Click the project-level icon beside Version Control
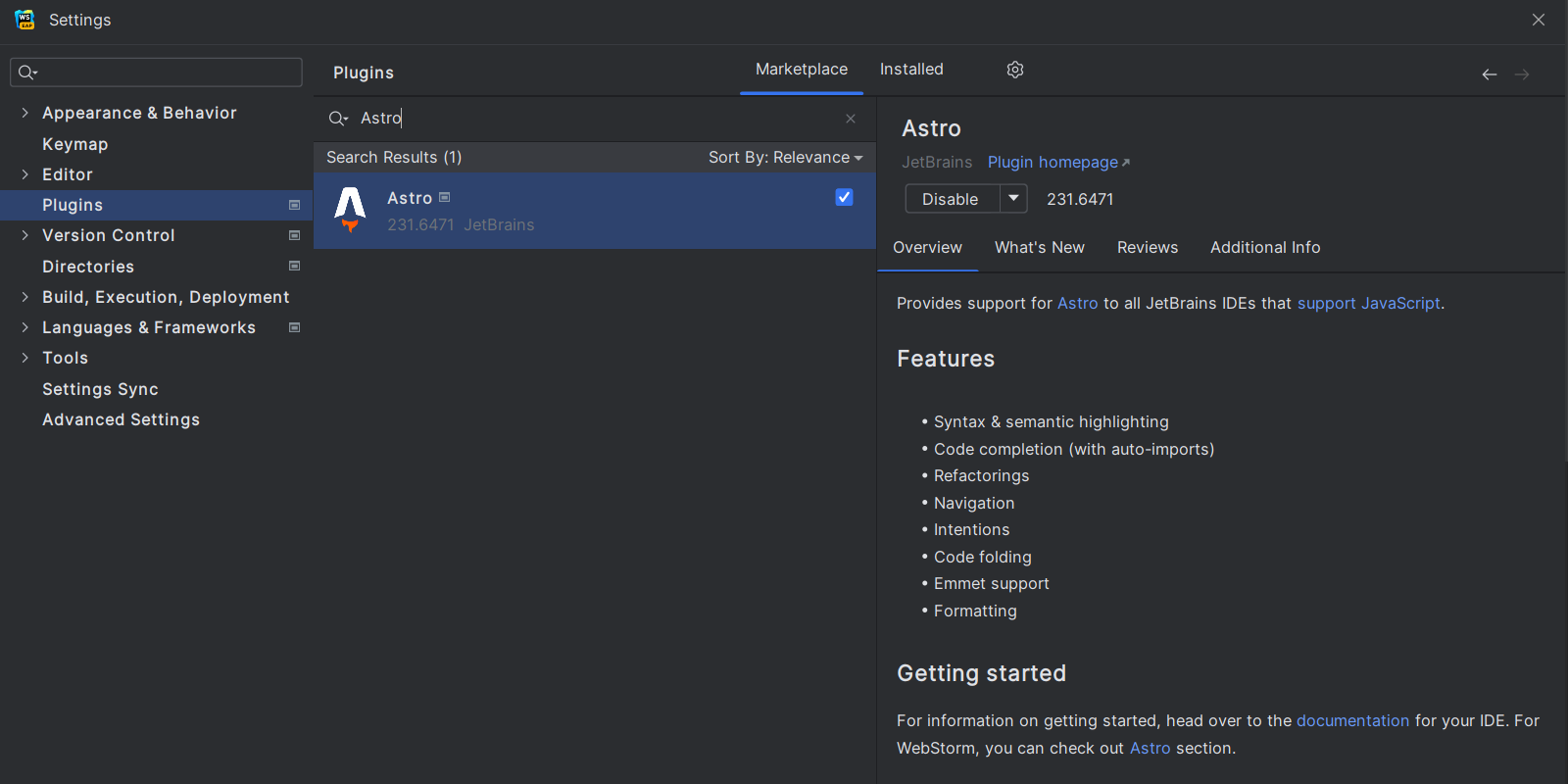Screen dimensions: 1568x784 pyautogui.click(x=294, y=235)
